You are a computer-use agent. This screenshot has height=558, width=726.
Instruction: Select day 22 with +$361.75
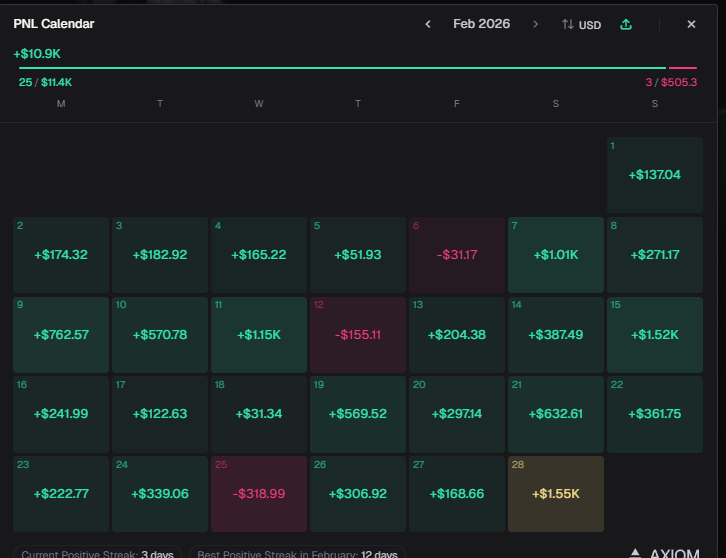pyautogui.click(x=655, y=414)
